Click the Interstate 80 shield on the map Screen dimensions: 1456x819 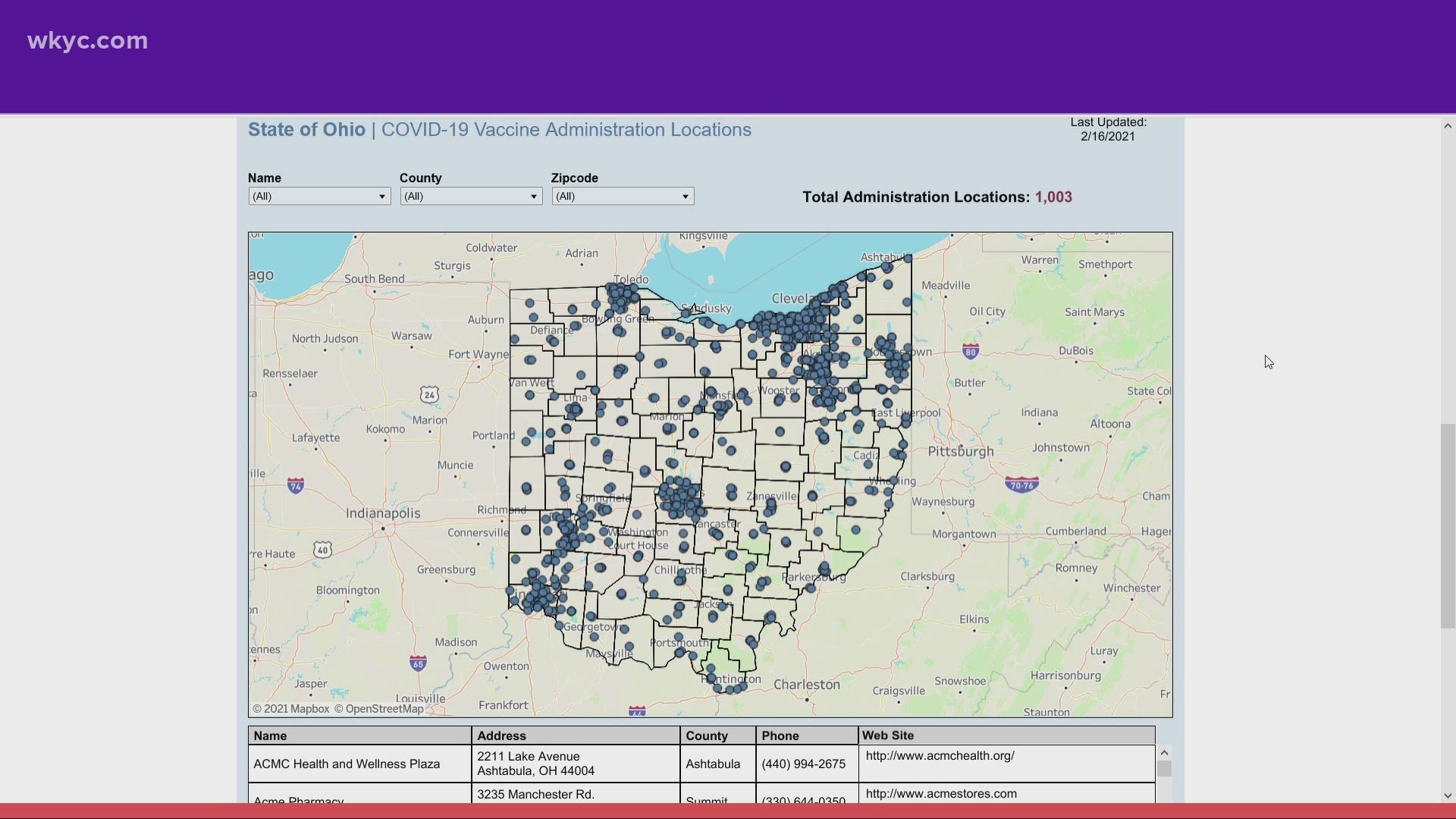coord(971,351)
